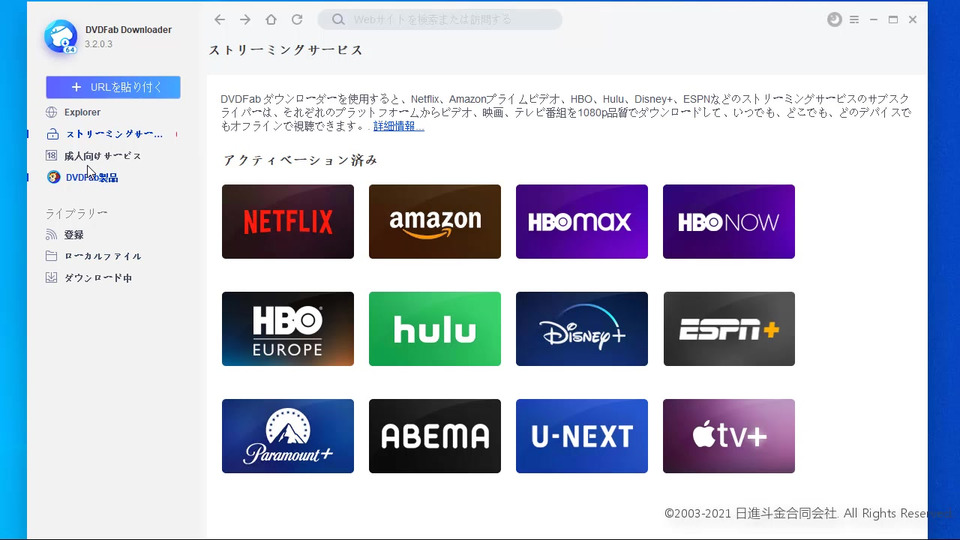Open the HBO Max service tile

582,222
